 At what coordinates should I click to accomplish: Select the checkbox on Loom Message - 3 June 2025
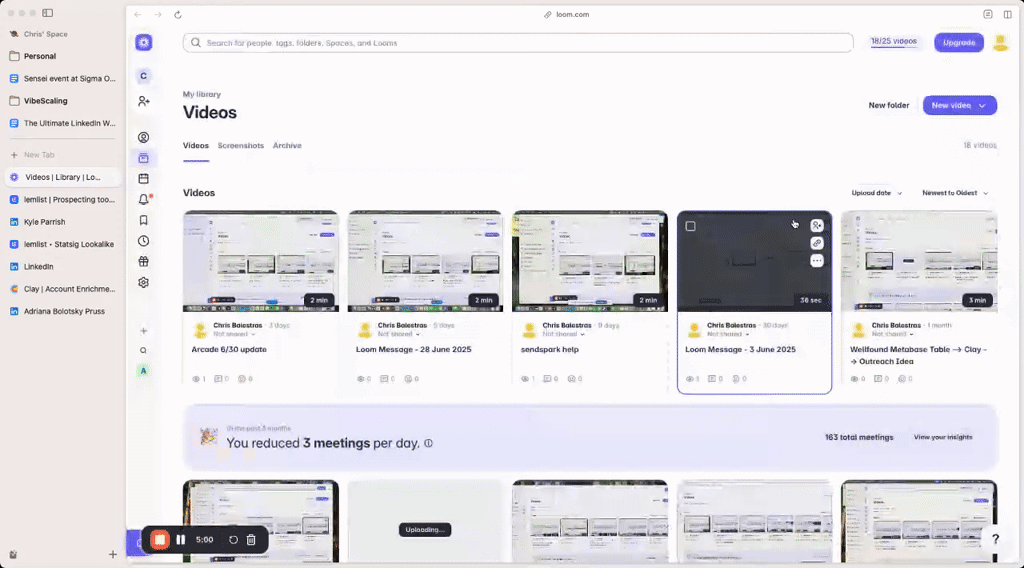pyautogui.click(x=691, y=226)
